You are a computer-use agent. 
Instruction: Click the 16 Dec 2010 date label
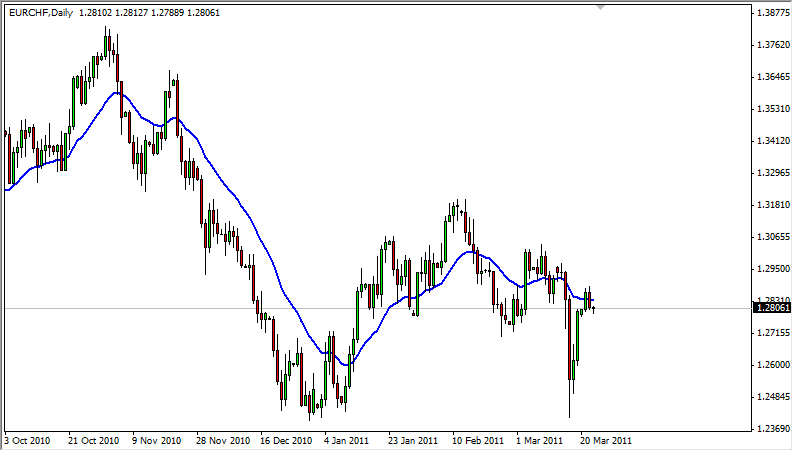(286, 441)
